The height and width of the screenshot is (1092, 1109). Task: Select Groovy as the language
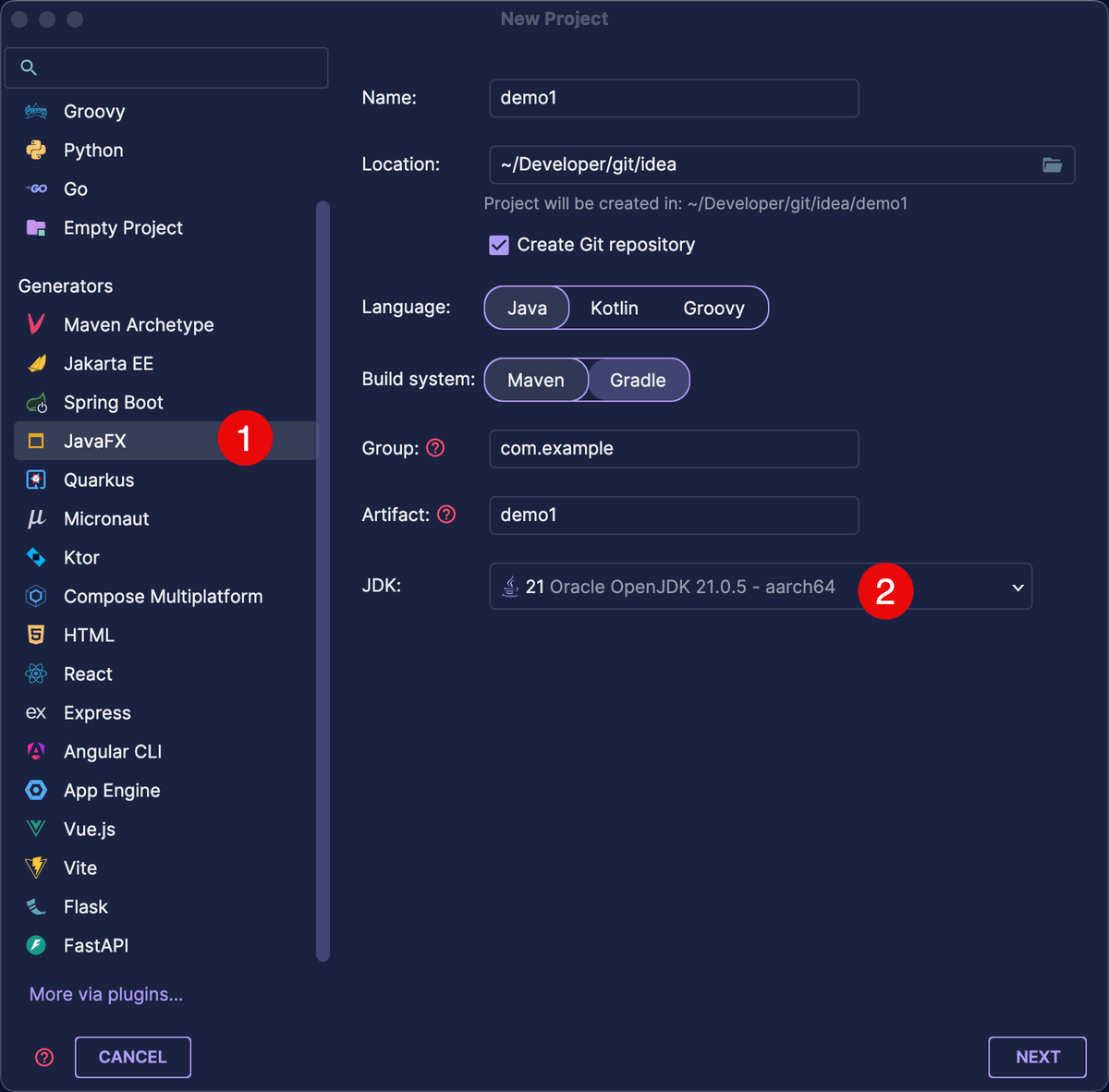(x=714, y=308)
